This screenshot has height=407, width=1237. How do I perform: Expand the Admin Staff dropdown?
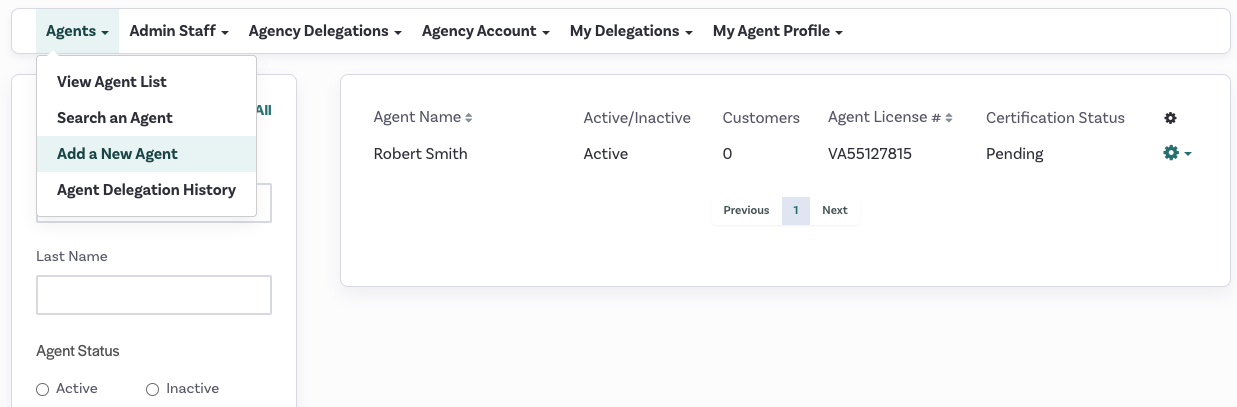pyautogui.click(x=179, y=31)
